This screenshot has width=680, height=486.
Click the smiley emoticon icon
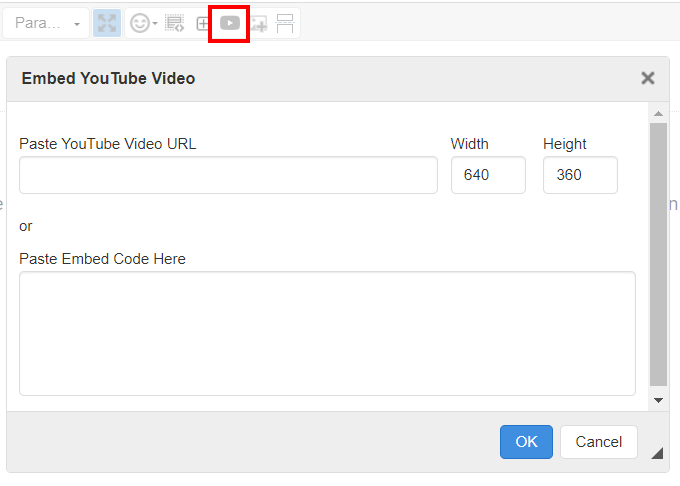pyautogui.click(x=139, y=23)
